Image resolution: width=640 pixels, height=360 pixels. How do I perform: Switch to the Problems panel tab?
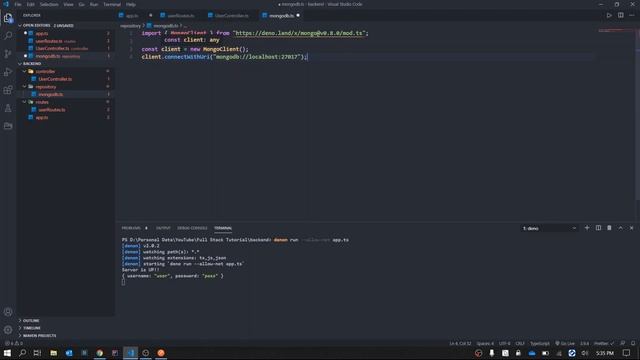(131, 228)
